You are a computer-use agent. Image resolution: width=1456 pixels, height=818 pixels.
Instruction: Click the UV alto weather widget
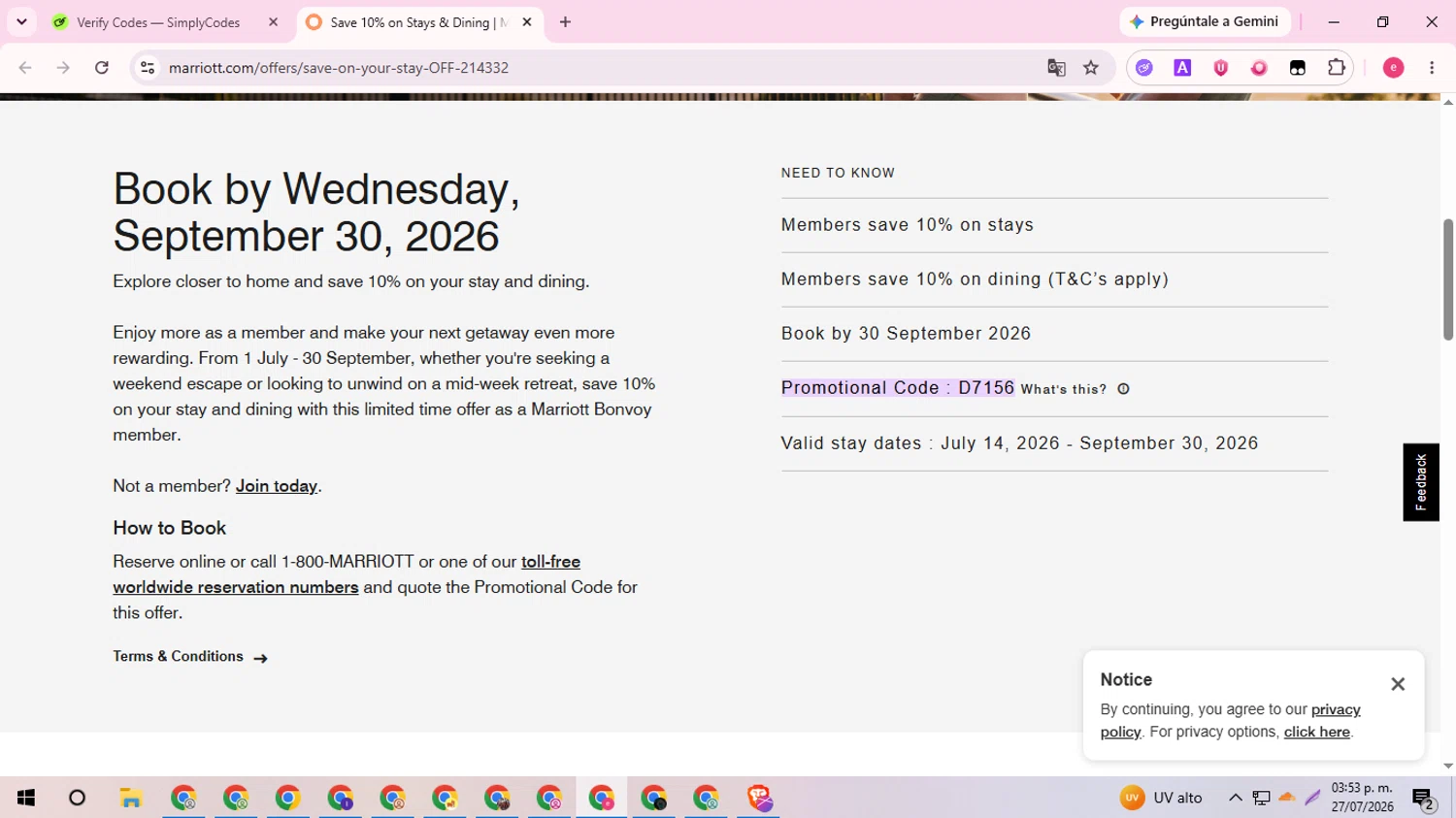point(1161,798)
